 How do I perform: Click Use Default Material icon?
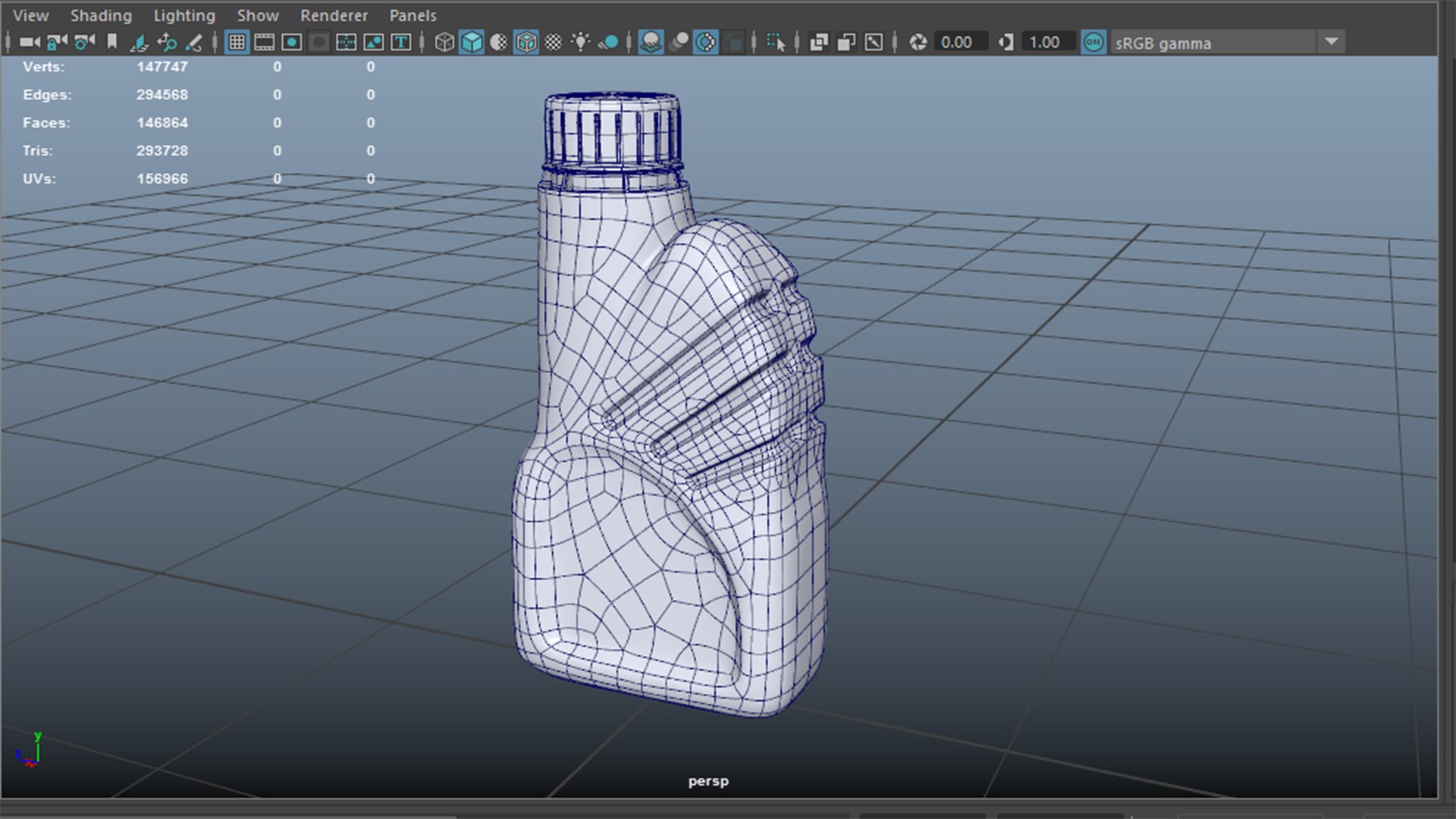coord(499,42)
